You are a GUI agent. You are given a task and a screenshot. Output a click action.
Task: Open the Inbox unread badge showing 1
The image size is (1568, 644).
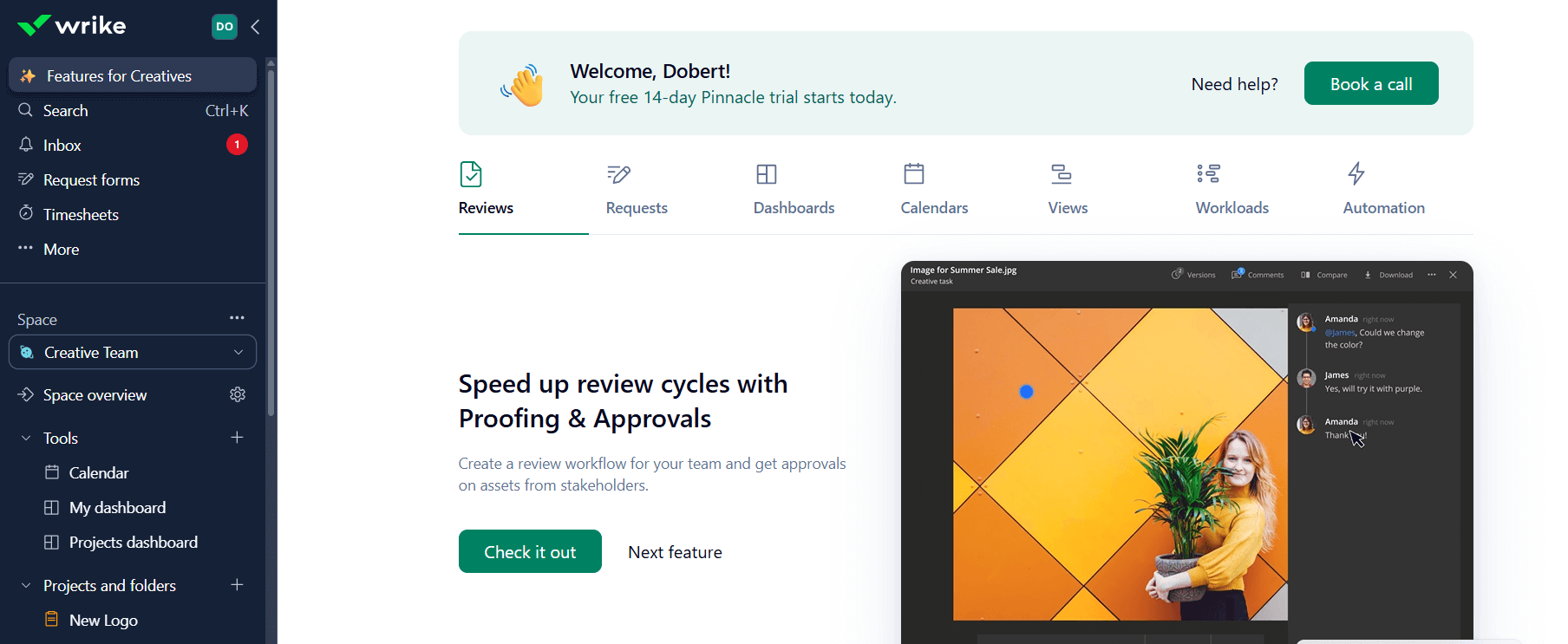tap(237, 145)
